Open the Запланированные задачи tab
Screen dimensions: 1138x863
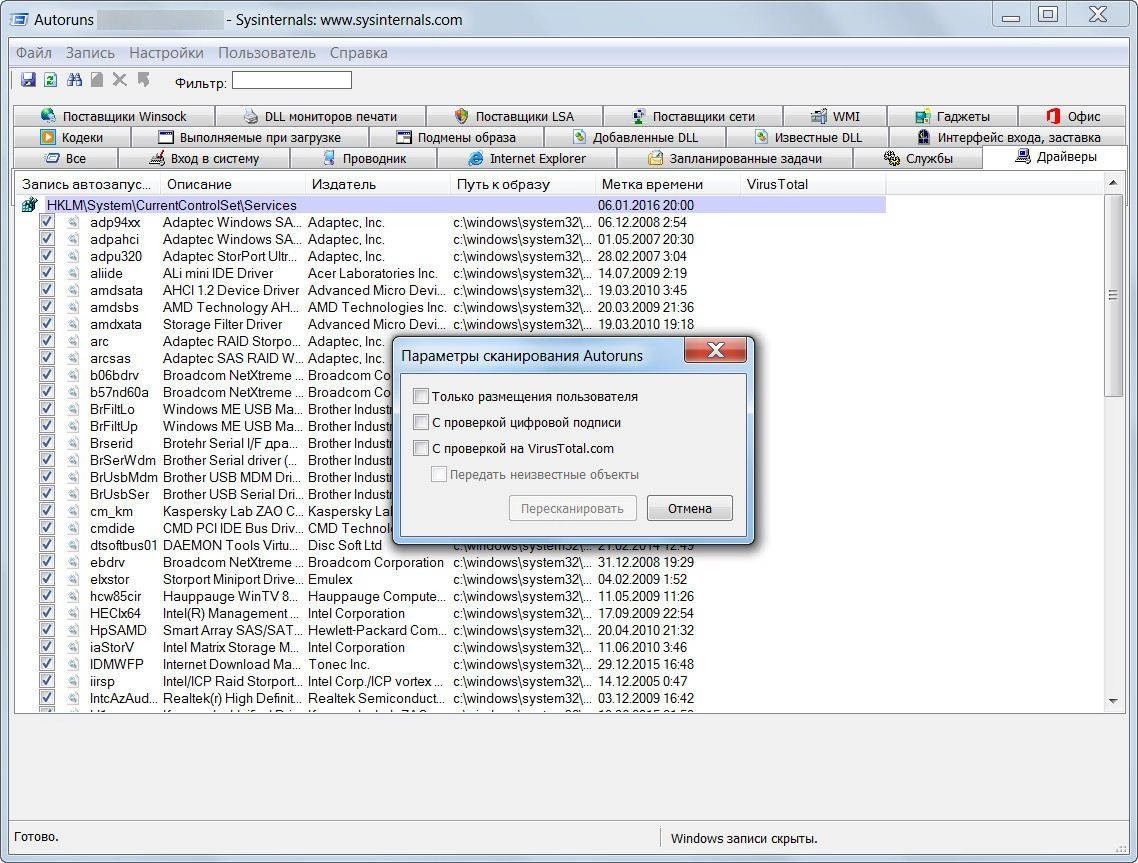735,158
